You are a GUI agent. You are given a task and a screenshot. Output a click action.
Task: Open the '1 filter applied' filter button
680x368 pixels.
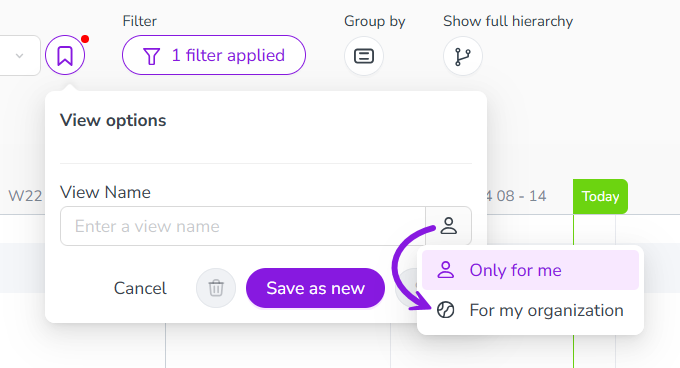[x=214, y=55]
